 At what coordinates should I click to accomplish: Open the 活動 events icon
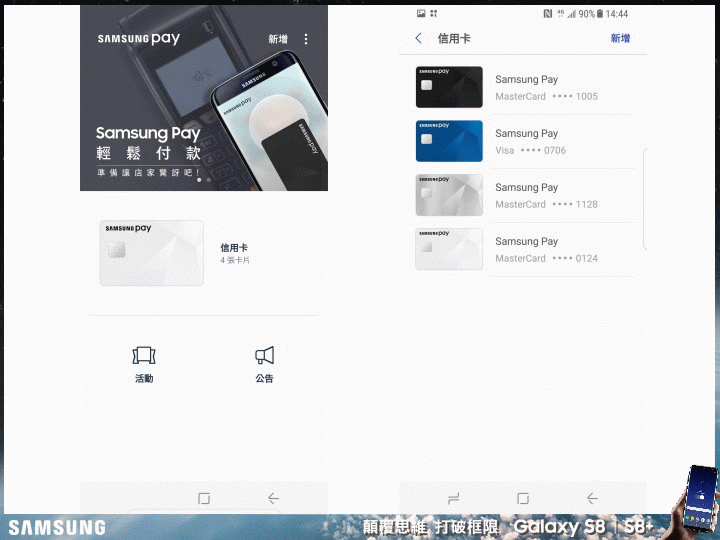(144, 365)
